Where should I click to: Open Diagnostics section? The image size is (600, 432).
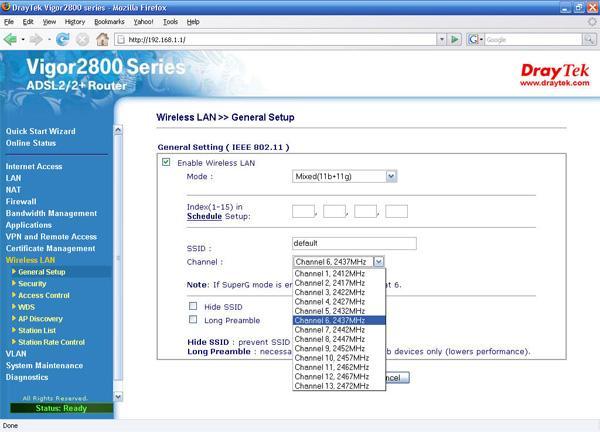tap(27, 377)
